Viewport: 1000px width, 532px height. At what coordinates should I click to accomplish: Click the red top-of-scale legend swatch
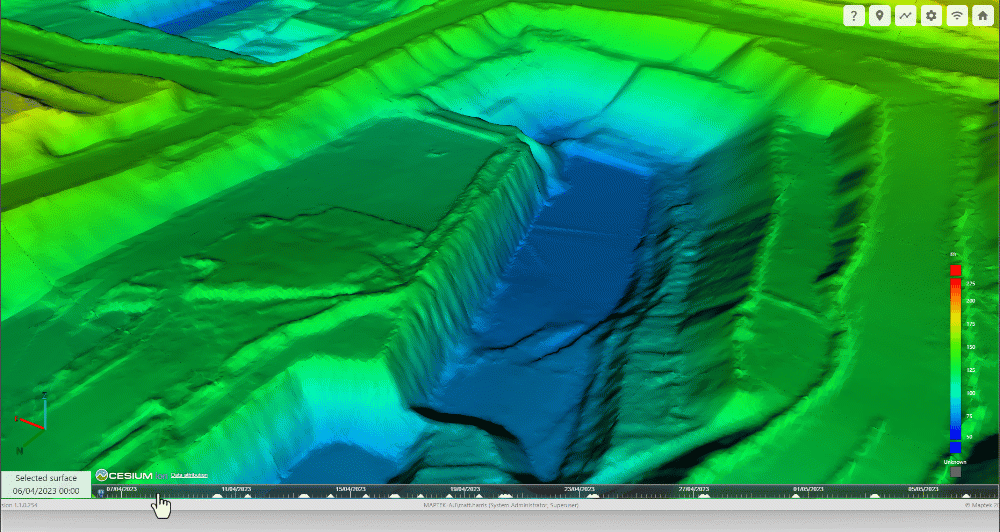(x=955, y=270)
